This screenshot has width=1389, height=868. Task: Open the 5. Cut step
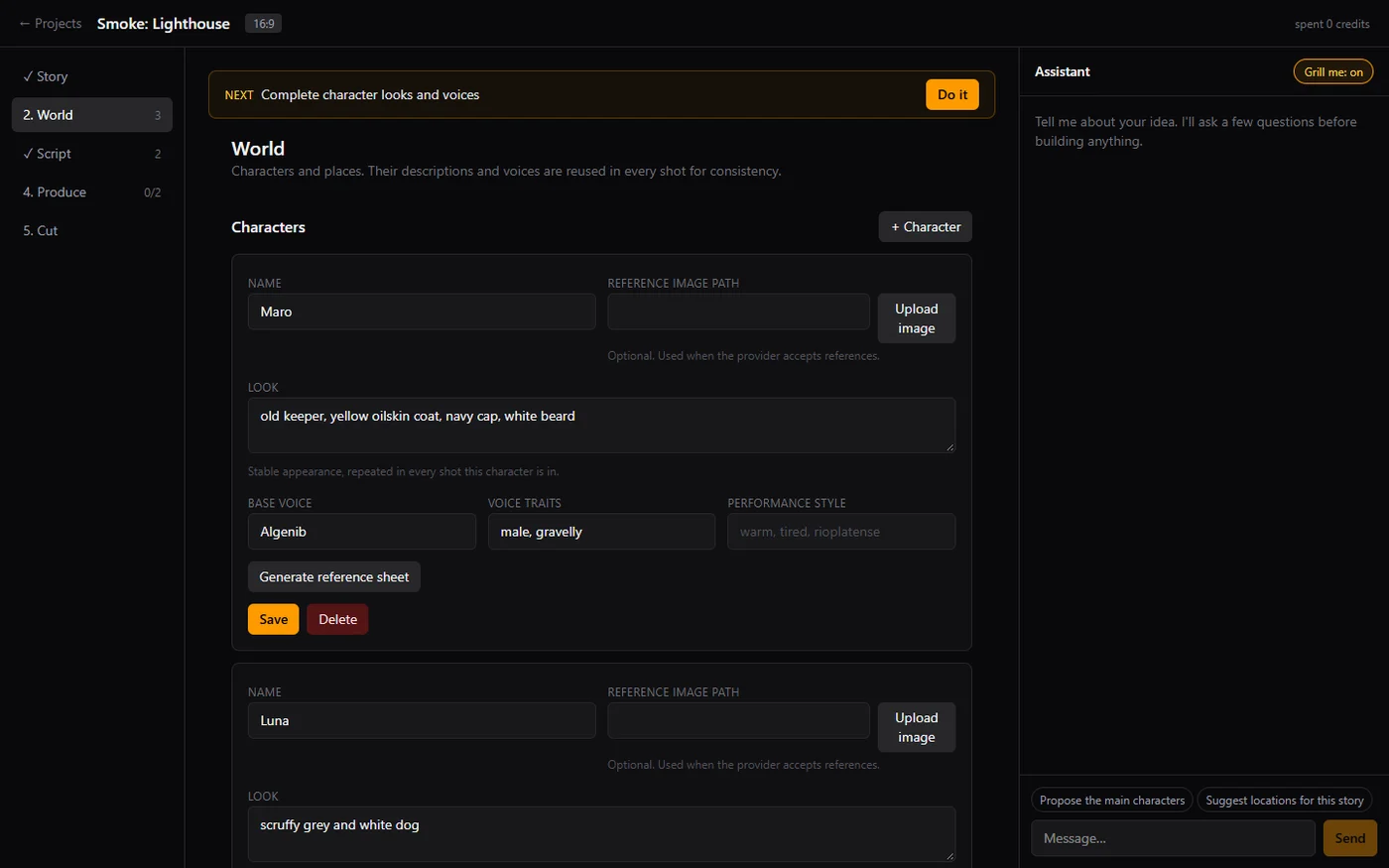(x=92, y=230)
